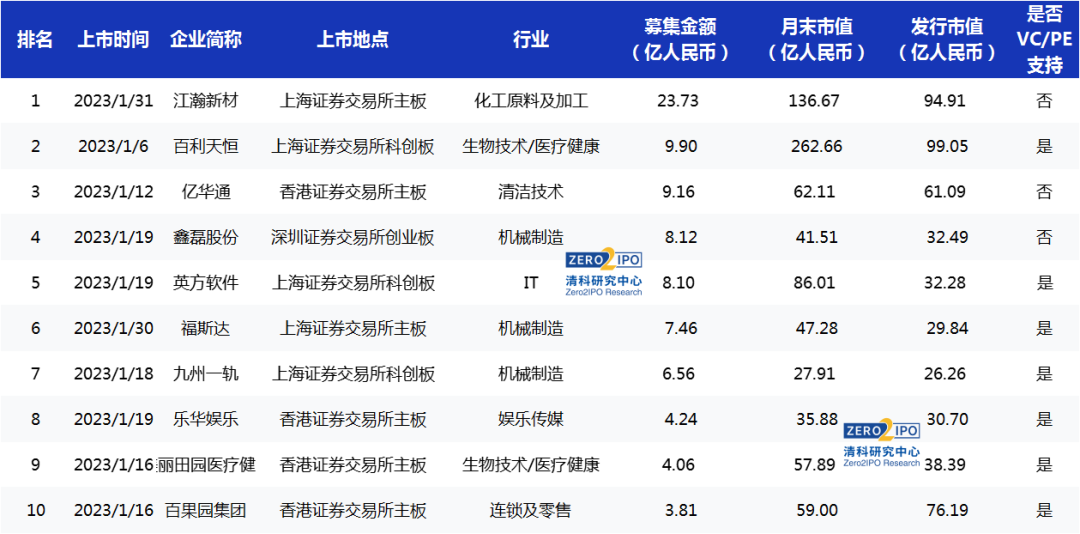Click raised amount 7.46
Screen dimensions: 1080x534
pos(680,329)
